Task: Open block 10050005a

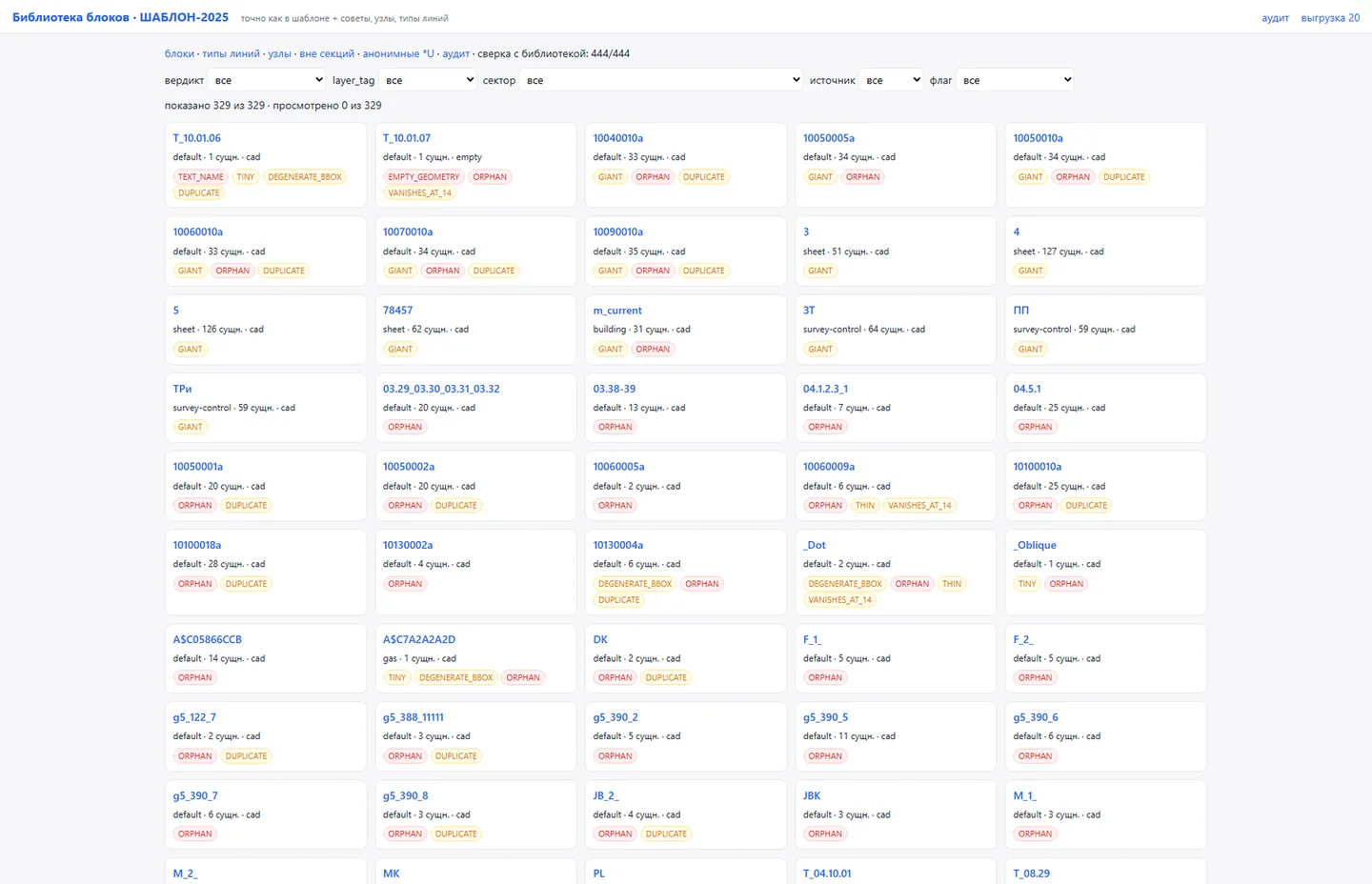Action: coord(828,138)
